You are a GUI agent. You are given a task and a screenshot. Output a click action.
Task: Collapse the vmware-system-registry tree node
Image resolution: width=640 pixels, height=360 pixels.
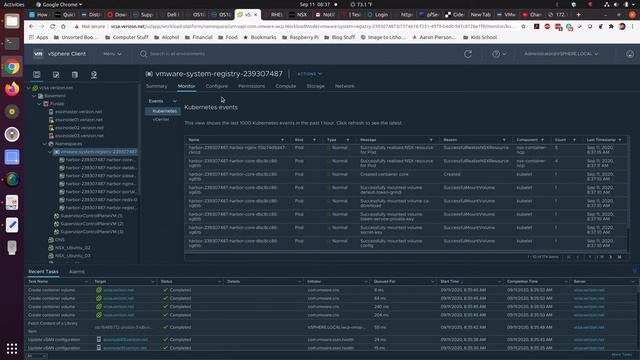tap(50, 152)
